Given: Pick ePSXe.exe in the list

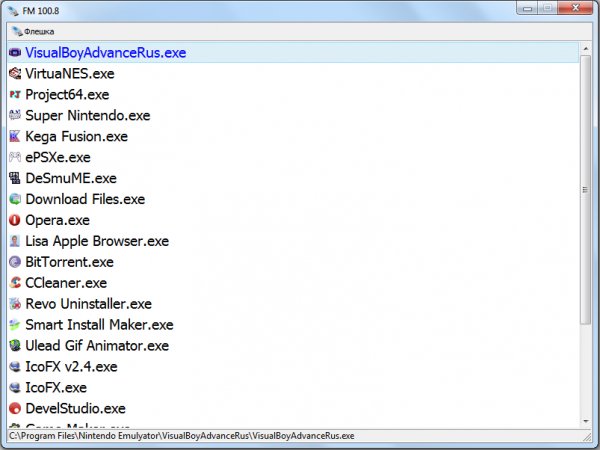Looking at the screenshot, I should coord(293,157).
